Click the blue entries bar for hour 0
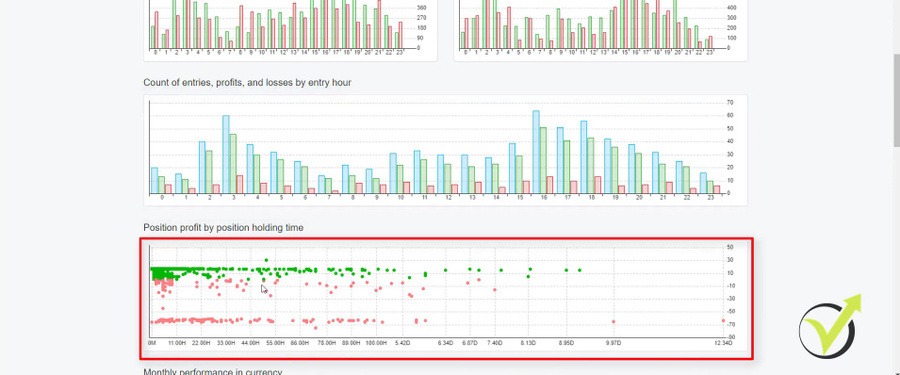This screenshot has height=375, width=900. 154,181
